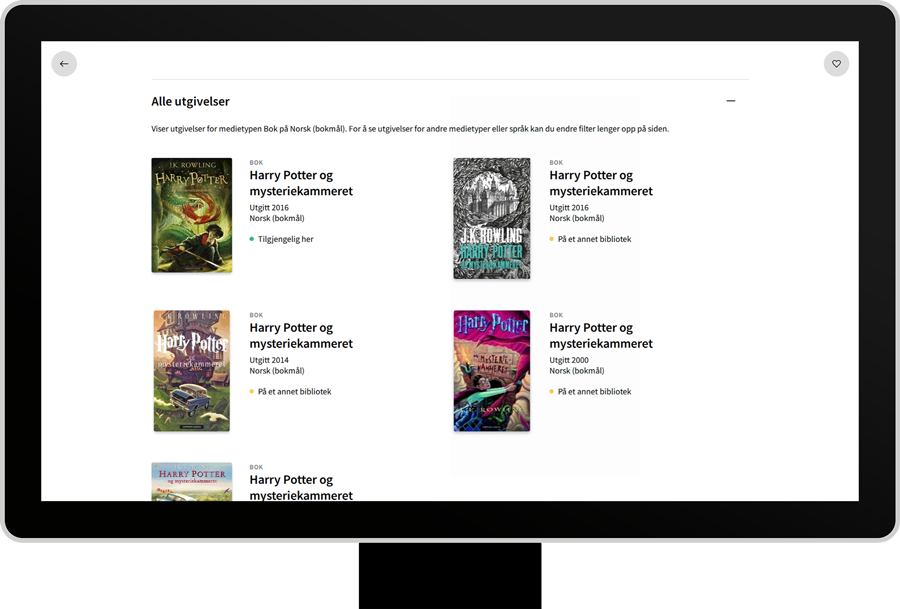This screenshot has height=609, width=900.
Task: Open the green 2016 edition book cover
Action: [x=192, y=215]
